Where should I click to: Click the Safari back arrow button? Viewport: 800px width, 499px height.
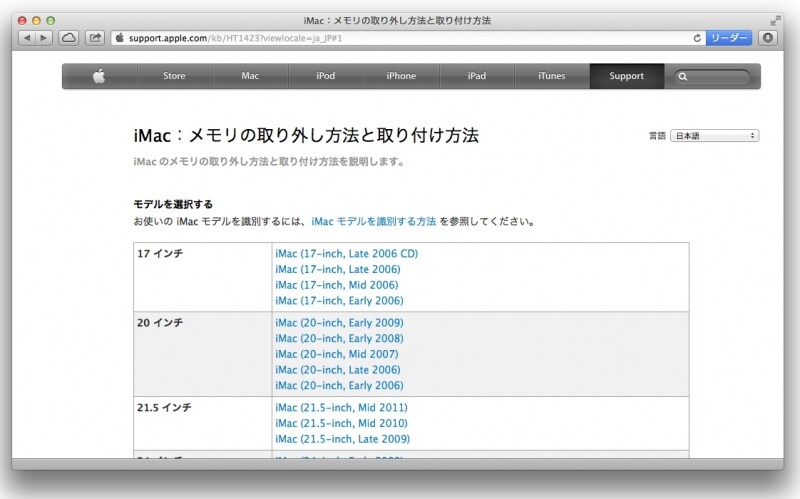click(x=27, y=38)
